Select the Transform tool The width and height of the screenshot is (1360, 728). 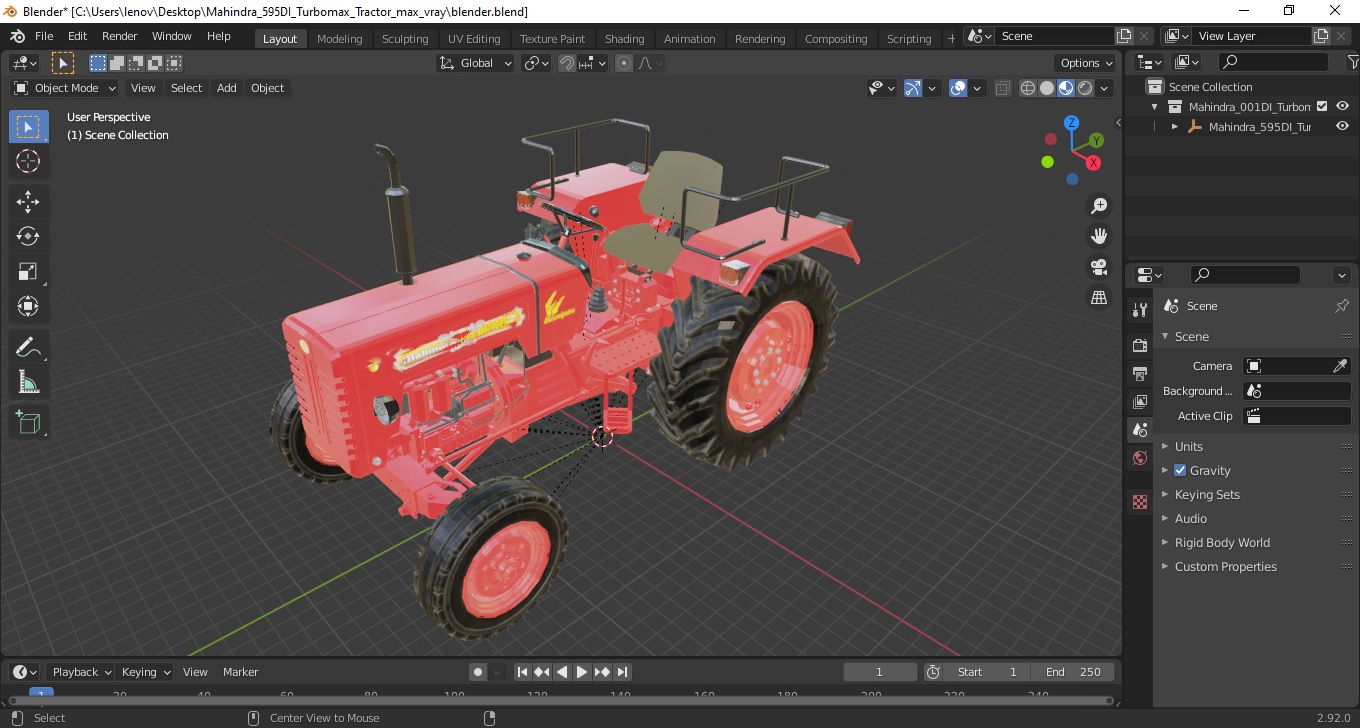point(28,306)
